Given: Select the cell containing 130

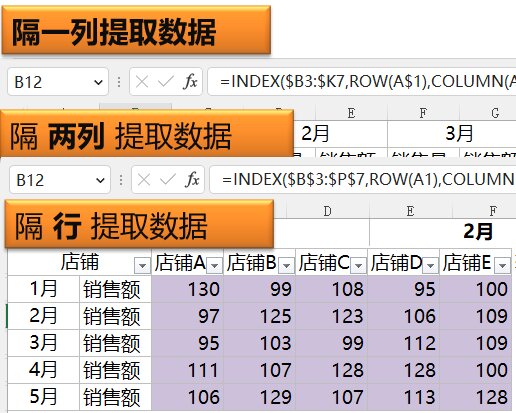Looking at the screenshot, I should [187, 289].
